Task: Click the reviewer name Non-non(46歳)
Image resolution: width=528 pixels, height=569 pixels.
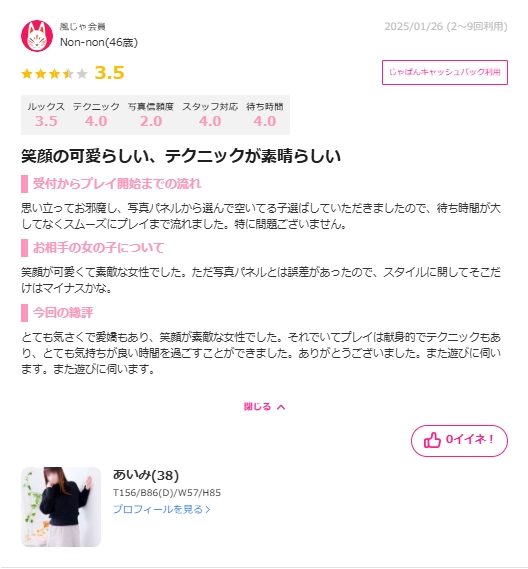Action: tap(99, 42)
